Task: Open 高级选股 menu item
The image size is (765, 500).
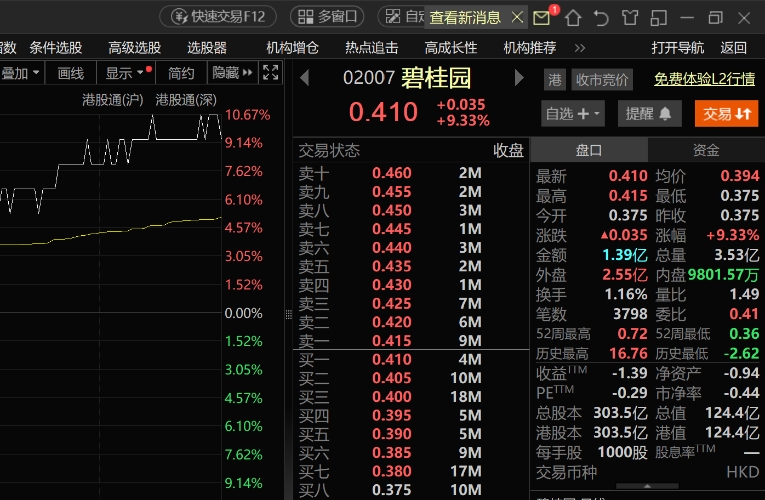Action: 135,48
